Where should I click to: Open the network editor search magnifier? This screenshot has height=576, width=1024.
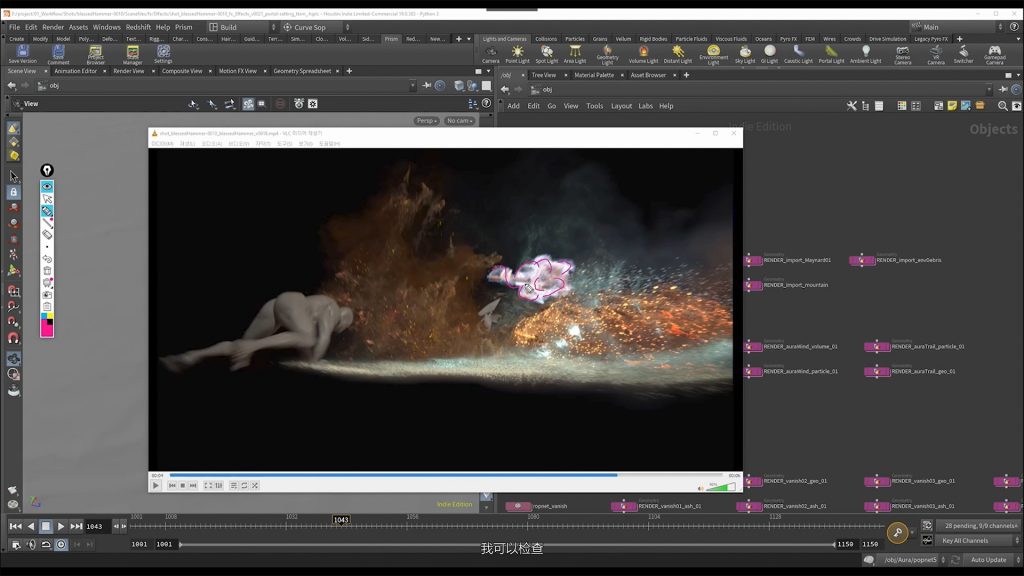1002,106
